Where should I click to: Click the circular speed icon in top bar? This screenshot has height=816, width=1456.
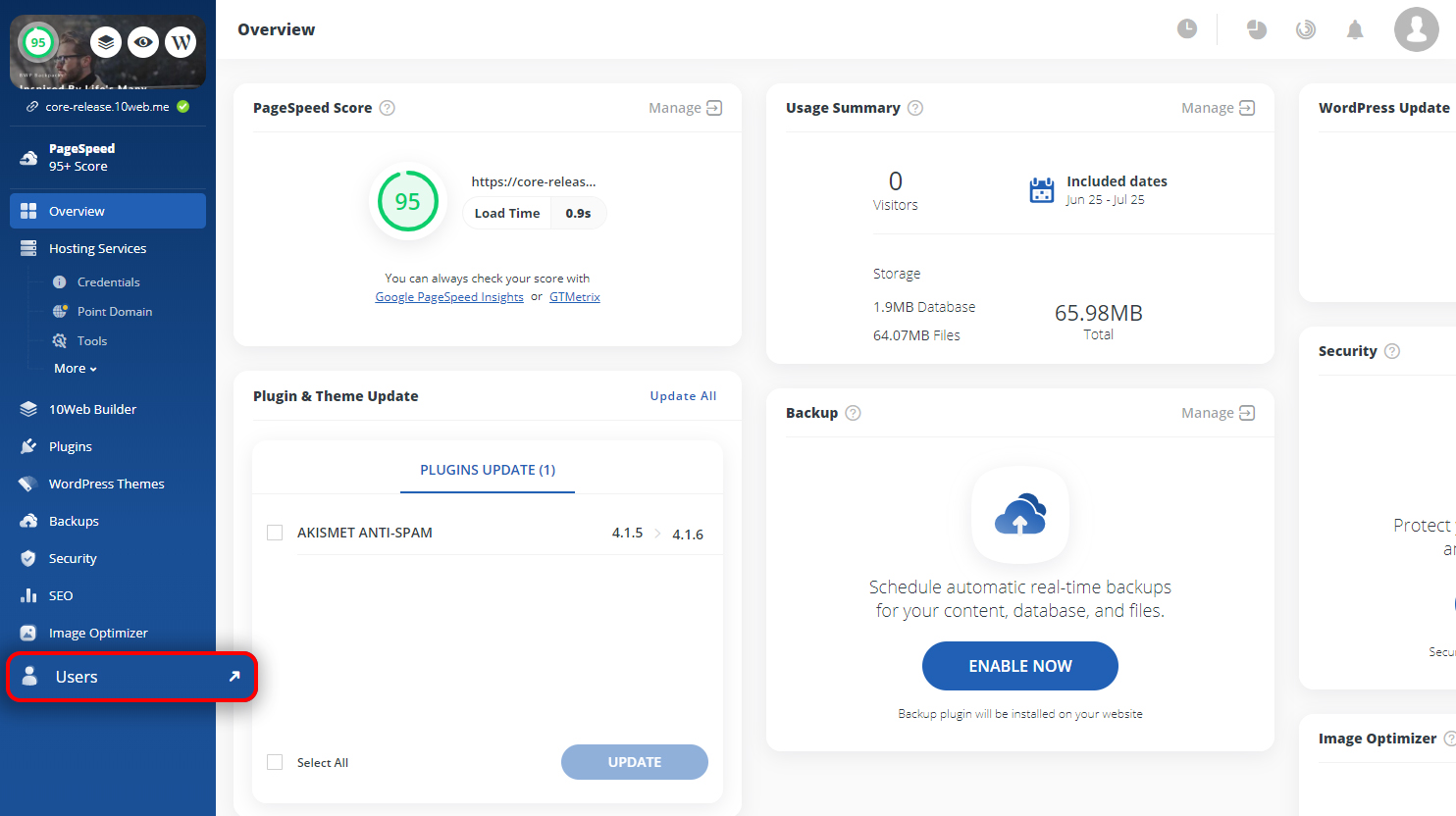(x=1305, y=29)
